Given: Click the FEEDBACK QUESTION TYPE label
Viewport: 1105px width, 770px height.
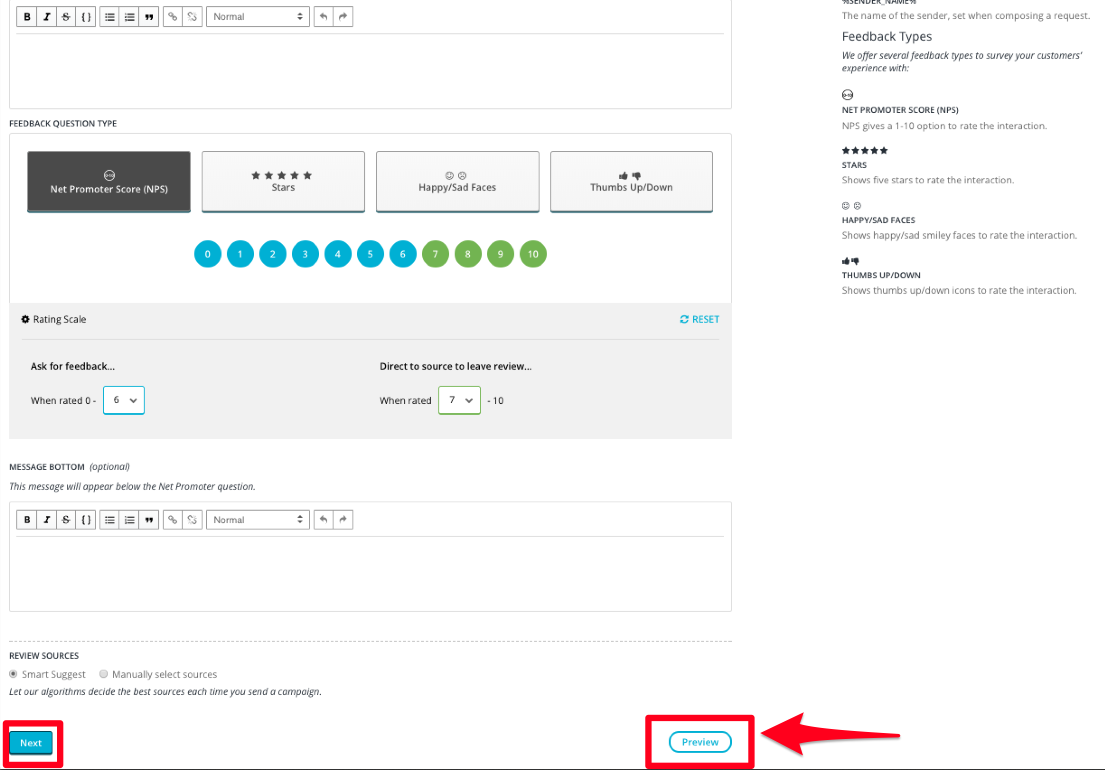Looking at the screenshot, I should pyautogui.click(x=63, y=123).
